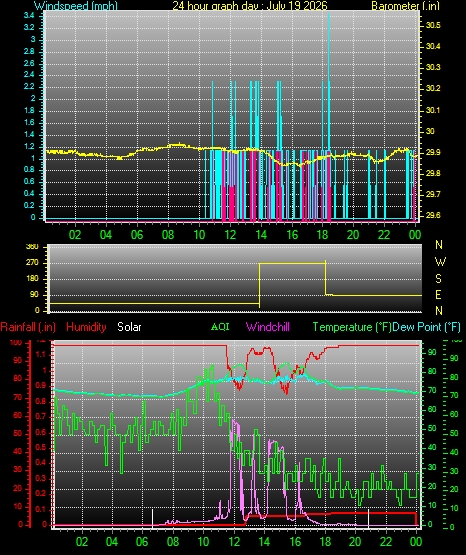Click hour 12 under the windspeed graph
The width and height of the screenshot is (466, 555).
[230, 235]
